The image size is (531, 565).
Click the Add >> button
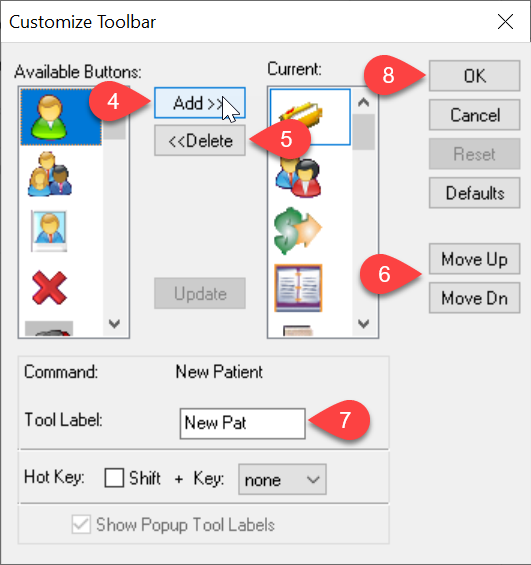[x=200, y=103]
